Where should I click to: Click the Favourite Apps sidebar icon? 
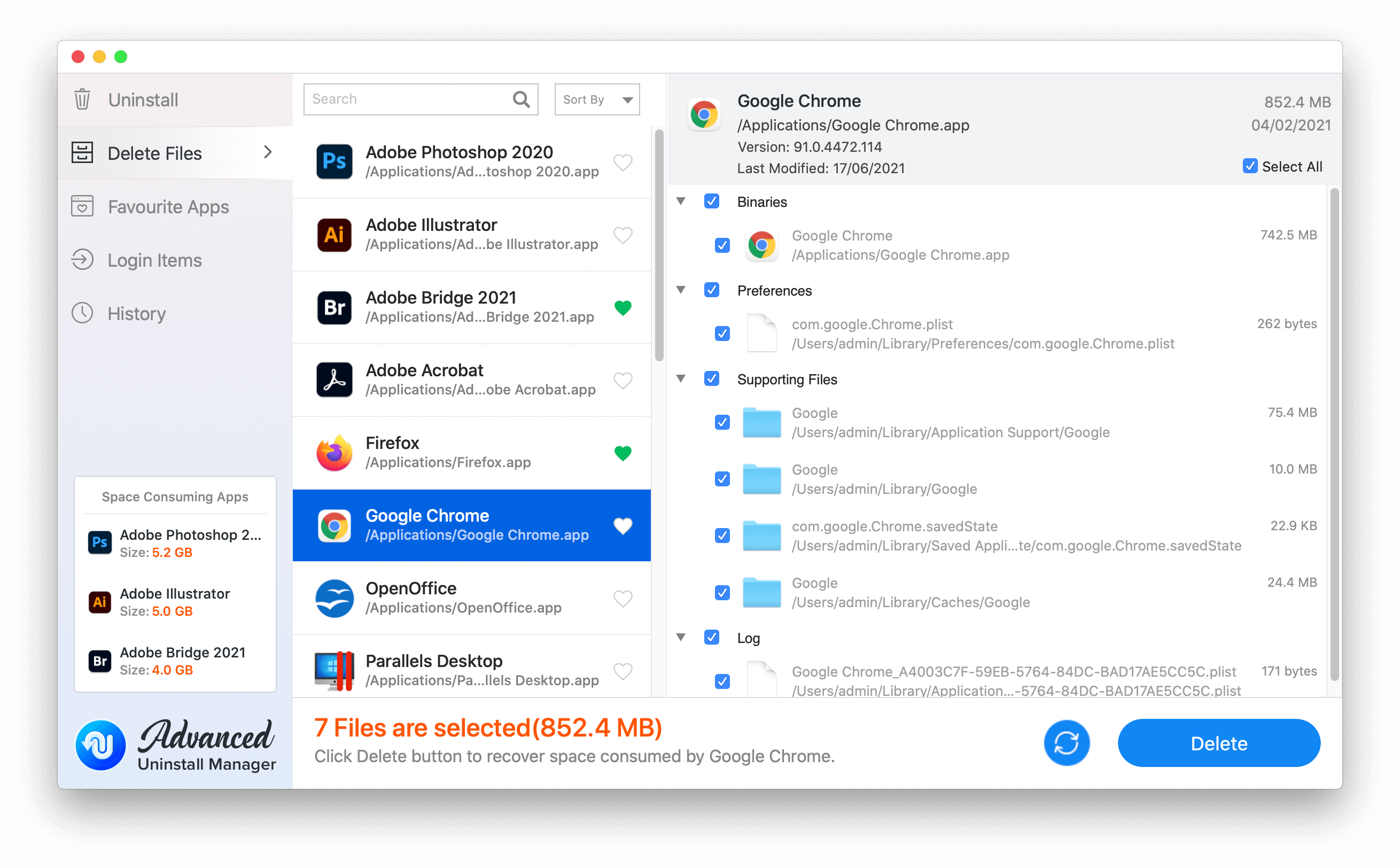tap(82, 206)
